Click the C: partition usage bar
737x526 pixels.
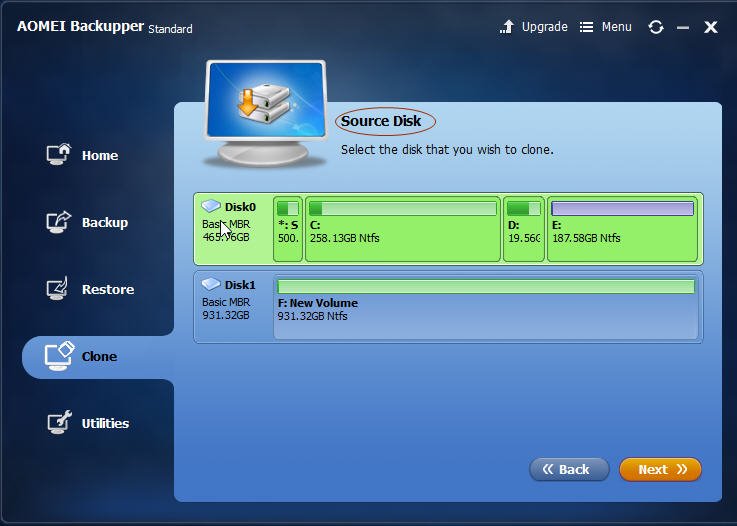click(x=403, y=208)
